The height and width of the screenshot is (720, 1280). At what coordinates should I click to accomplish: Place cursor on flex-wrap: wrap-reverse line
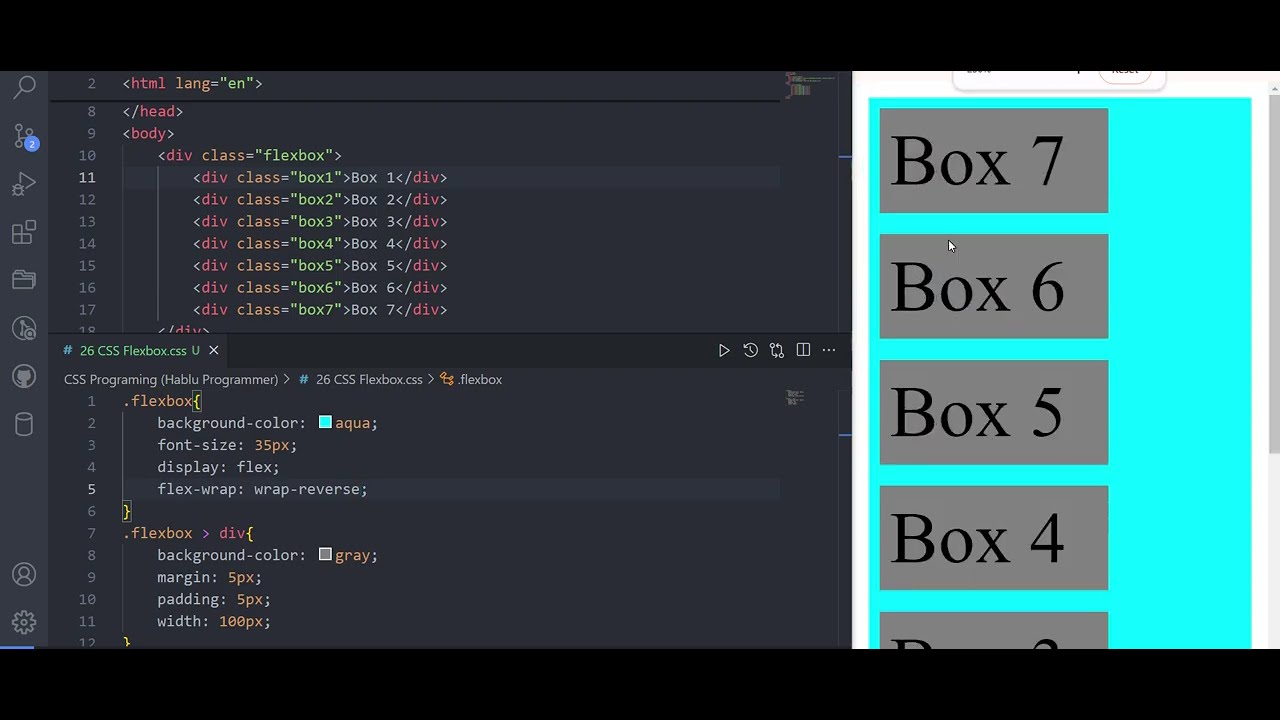(x=262, y=489)
